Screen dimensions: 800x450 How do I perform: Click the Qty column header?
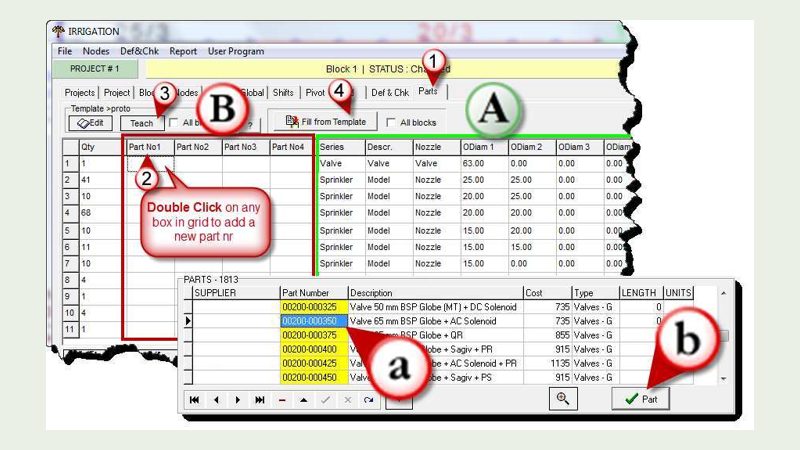[x=102, y=147]
